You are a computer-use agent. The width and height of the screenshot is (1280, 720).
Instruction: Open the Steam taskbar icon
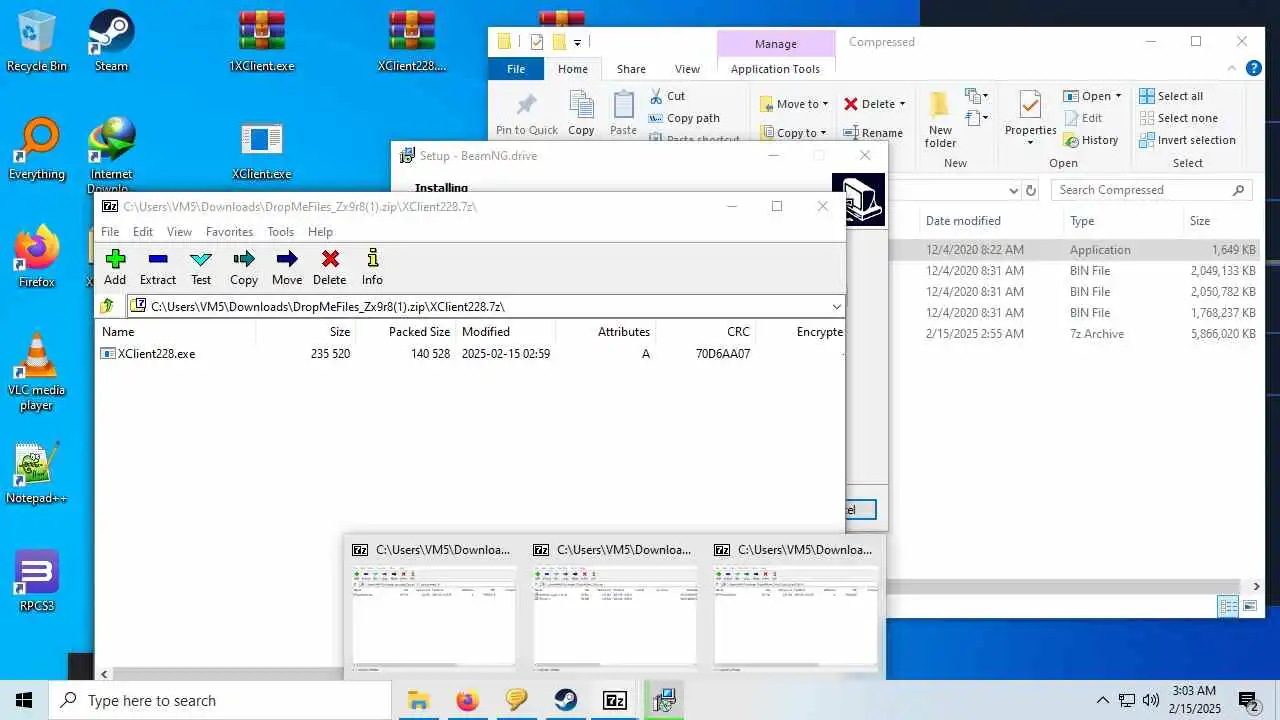(x=566, y=700)
